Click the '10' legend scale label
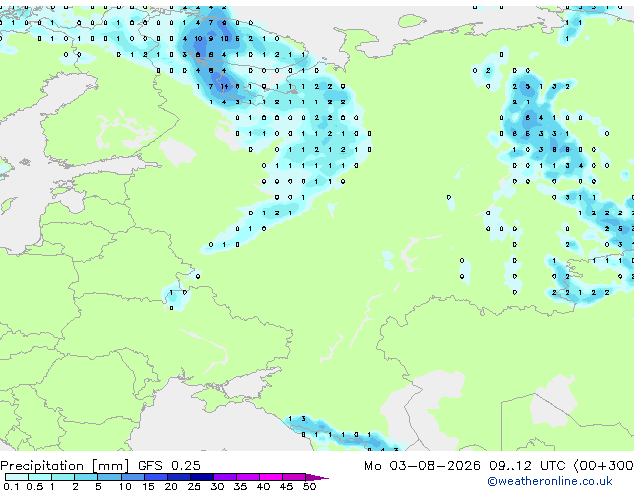This screenshot has height=490, width=634. (125, 486)
